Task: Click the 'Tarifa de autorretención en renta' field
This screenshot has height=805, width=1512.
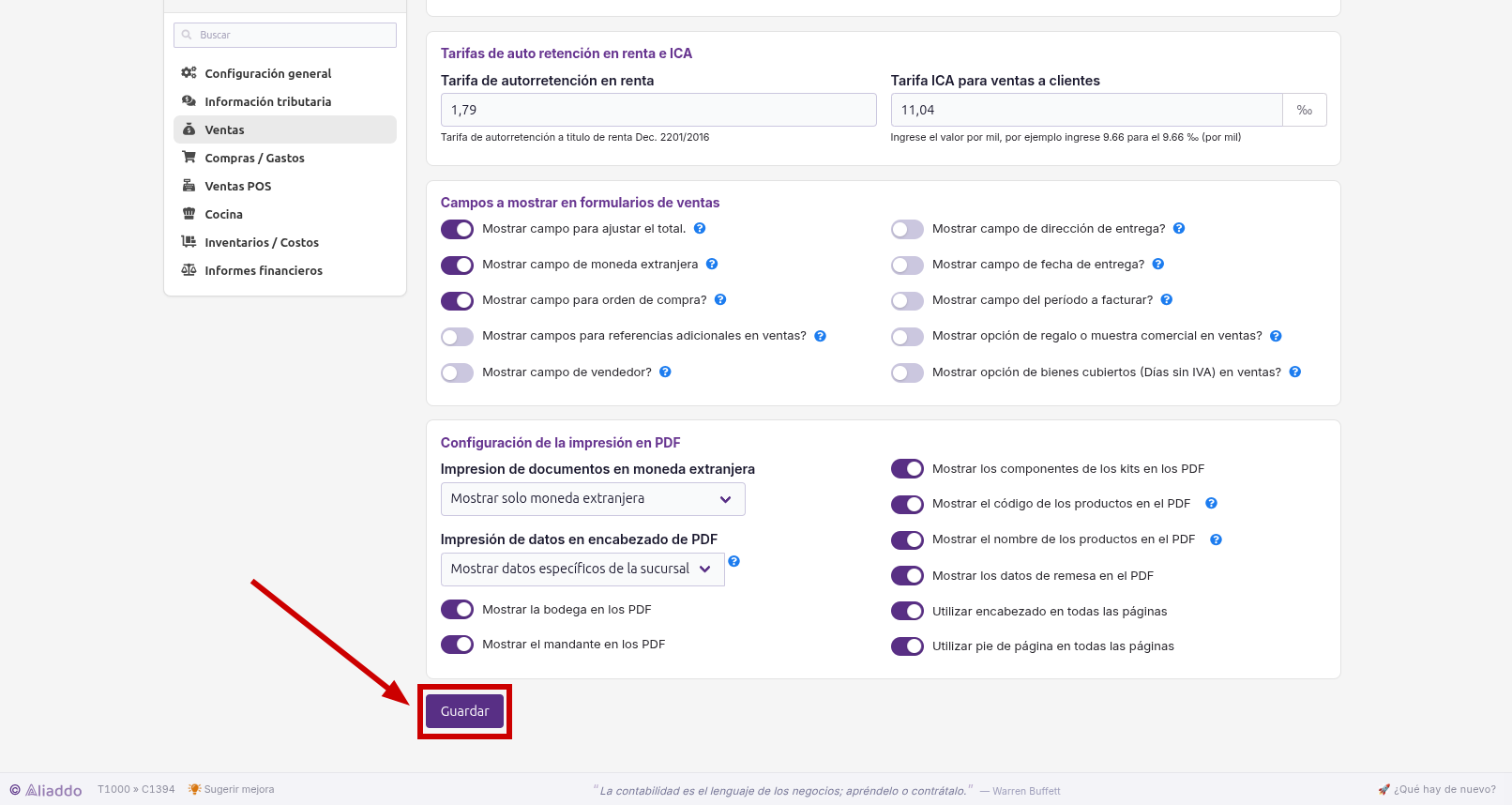Action: [658, 110]
